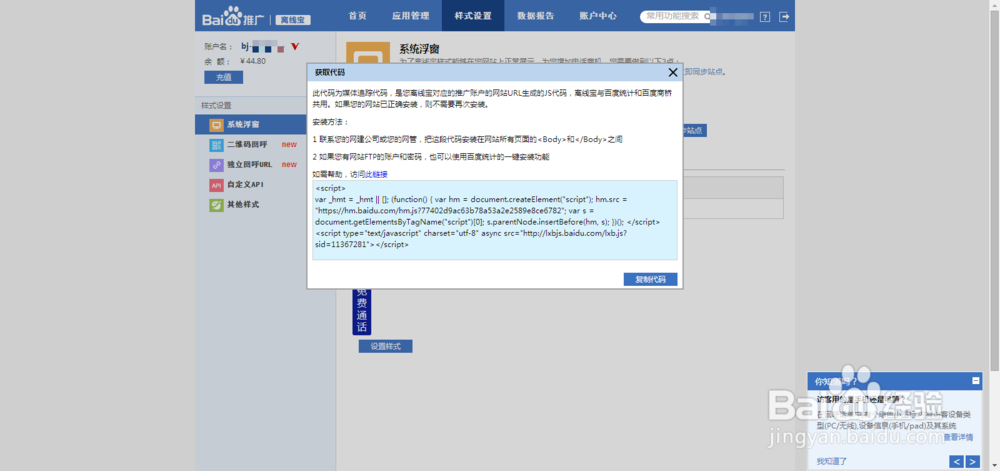
Task: Click the red API icon
Action: (217, 185)
